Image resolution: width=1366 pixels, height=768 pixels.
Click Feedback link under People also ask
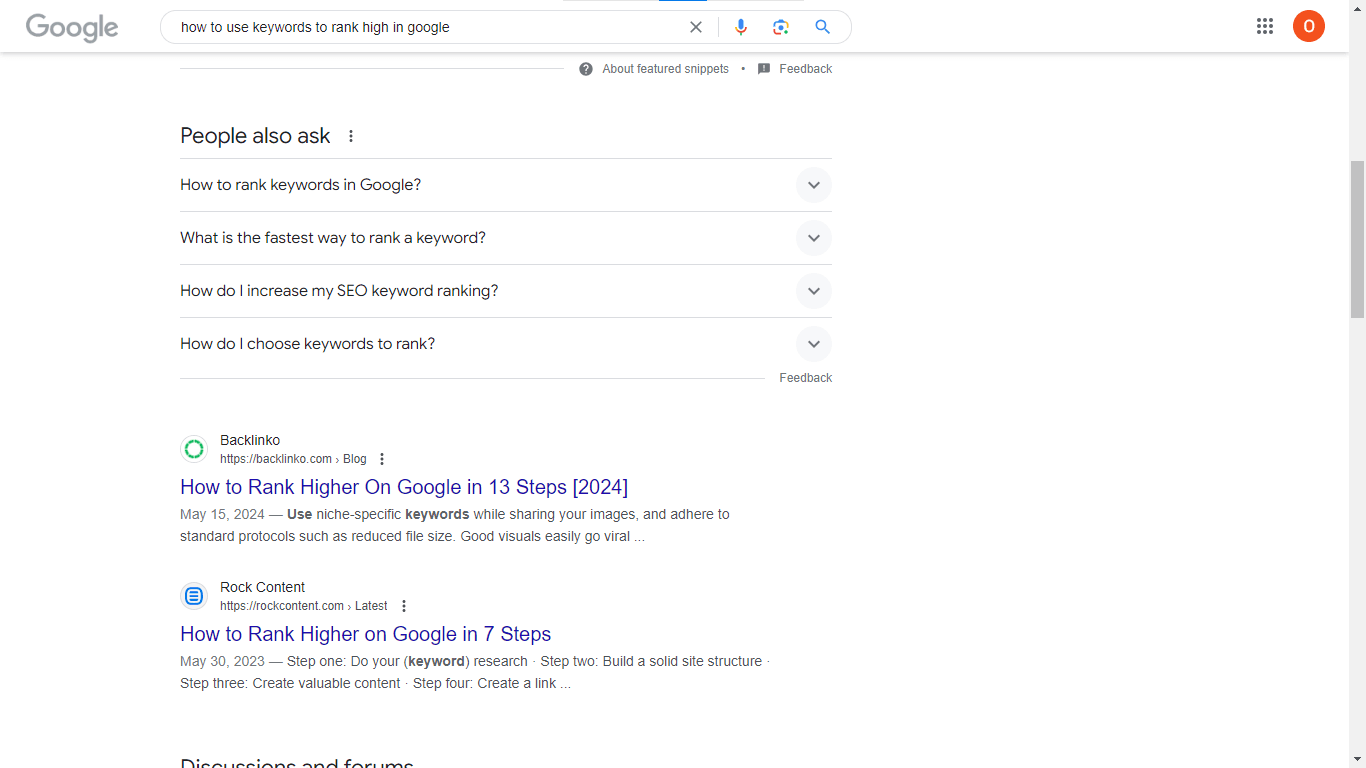point(805,378)
